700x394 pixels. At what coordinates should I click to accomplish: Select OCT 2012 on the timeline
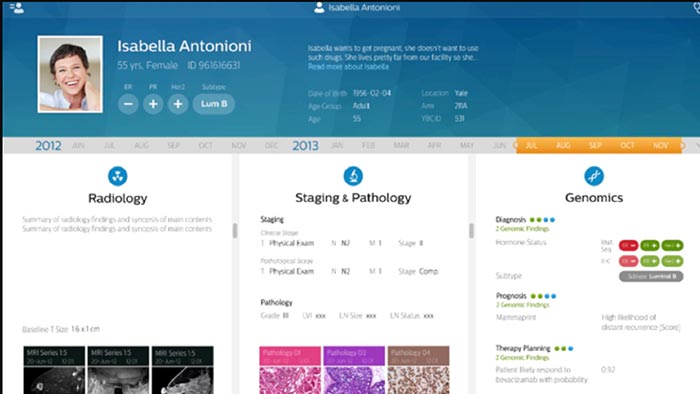point(205,146)
